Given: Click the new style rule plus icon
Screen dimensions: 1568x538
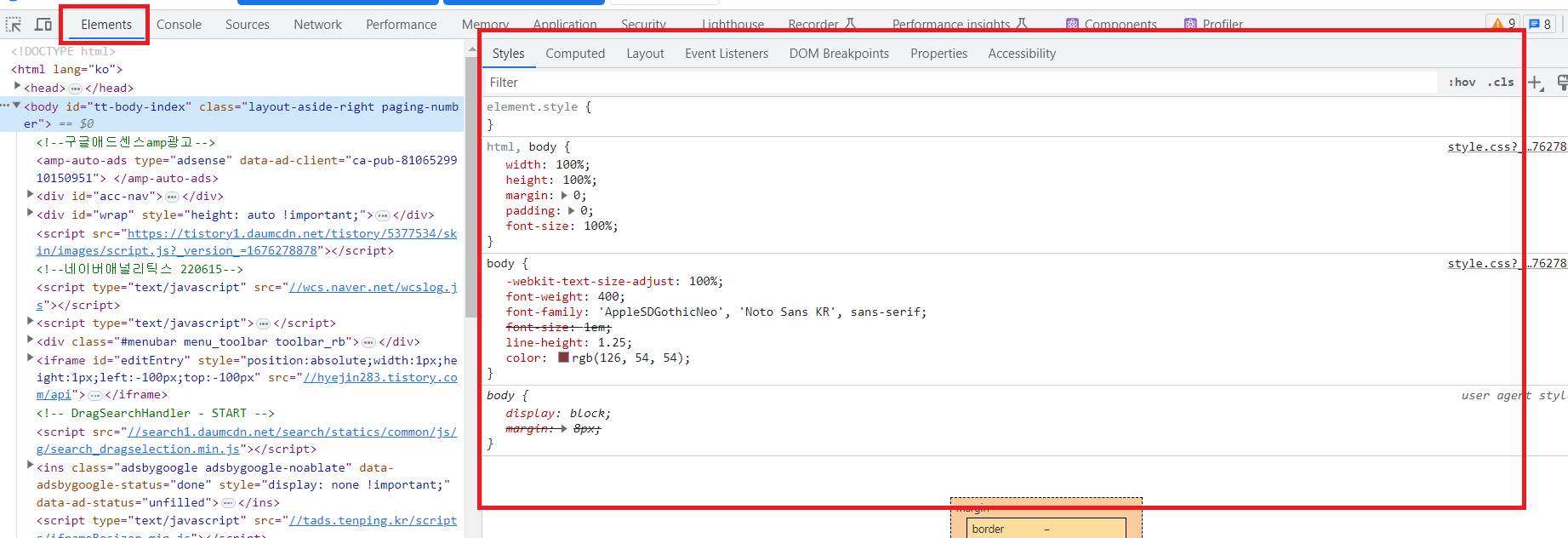Looking at the screenshot, I should click(x=1536, y=83).
